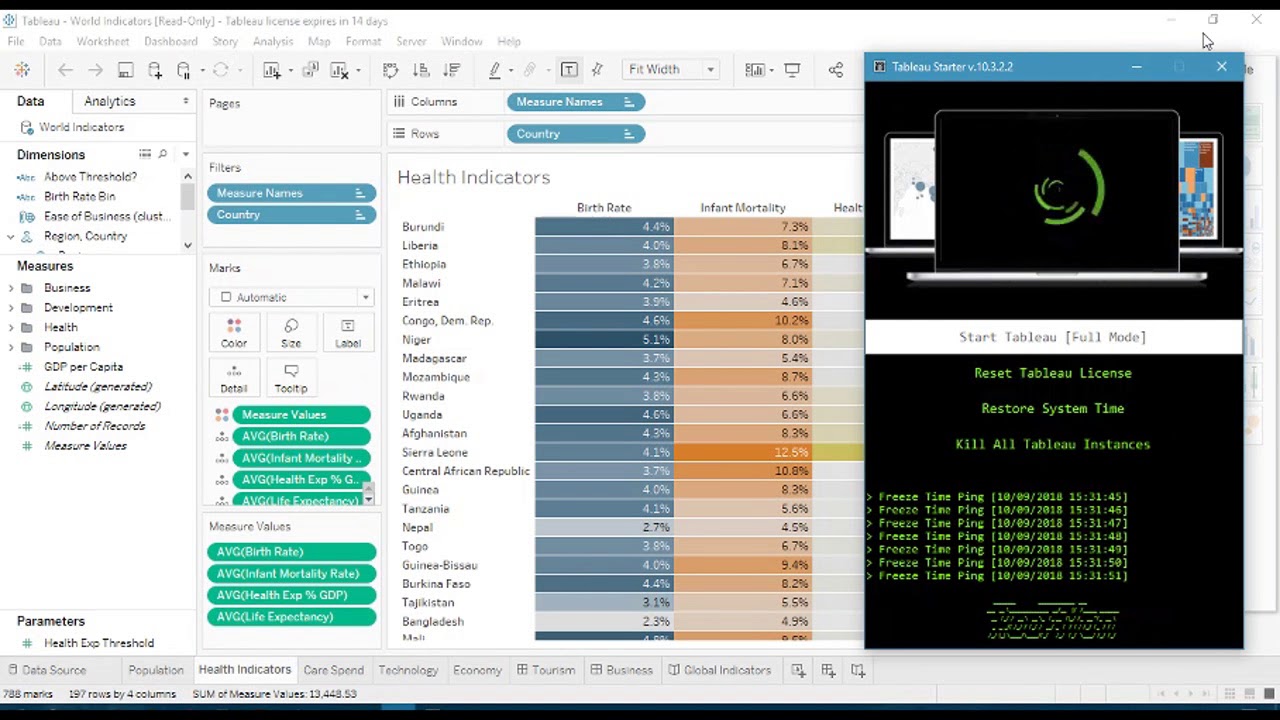Switch to the Global Indicators tab
The image size is (1280, 720).
coord(719,670)
